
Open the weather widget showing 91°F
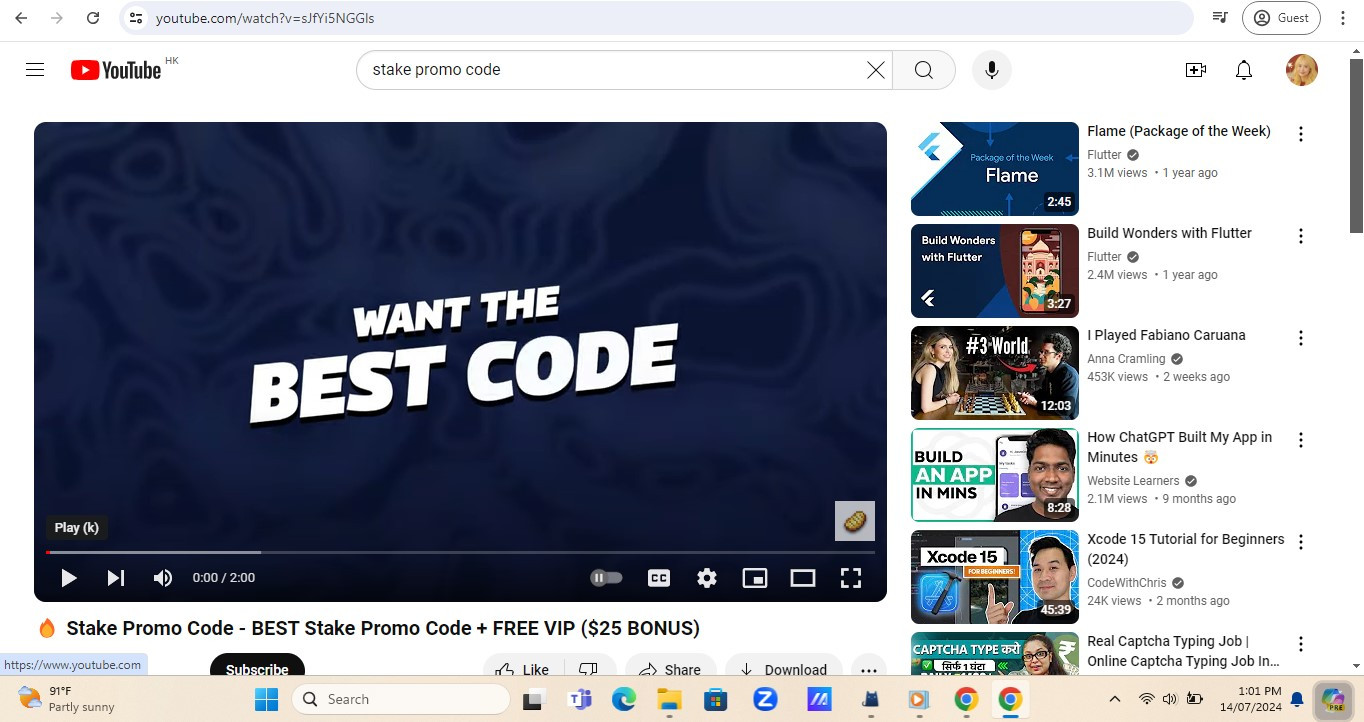coord(68,699)
